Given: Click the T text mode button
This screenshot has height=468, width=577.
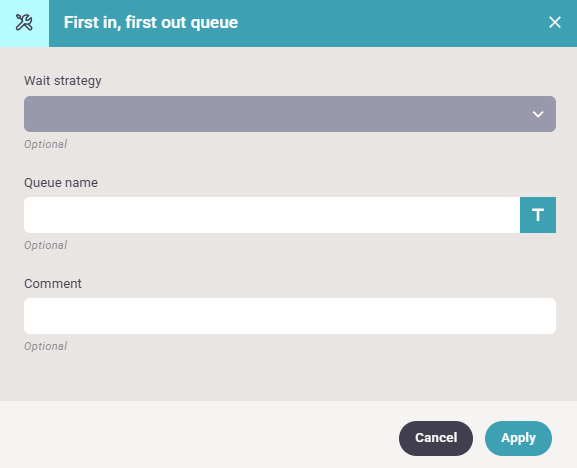Looking at the screenshot, I should [x=538, y=215].
